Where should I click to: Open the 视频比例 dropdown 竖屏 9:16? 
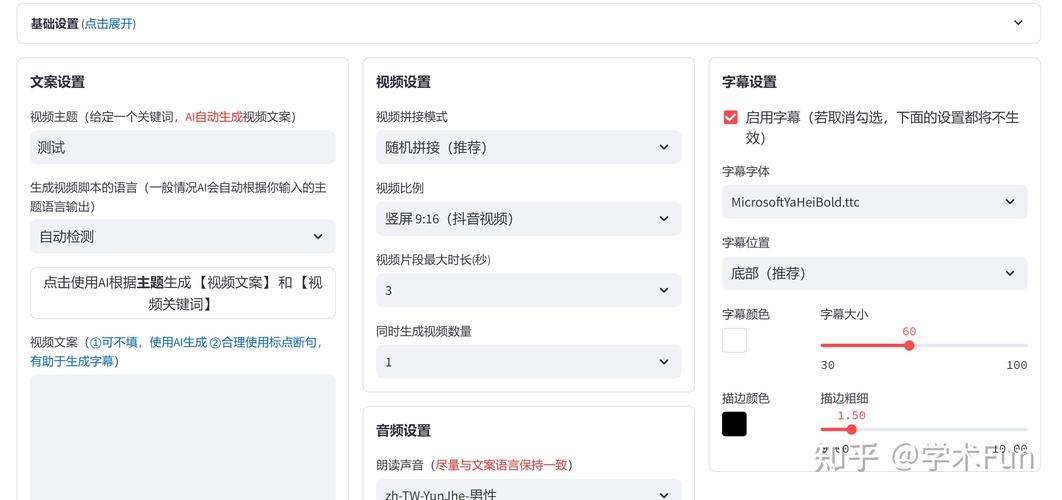[528, 219]
